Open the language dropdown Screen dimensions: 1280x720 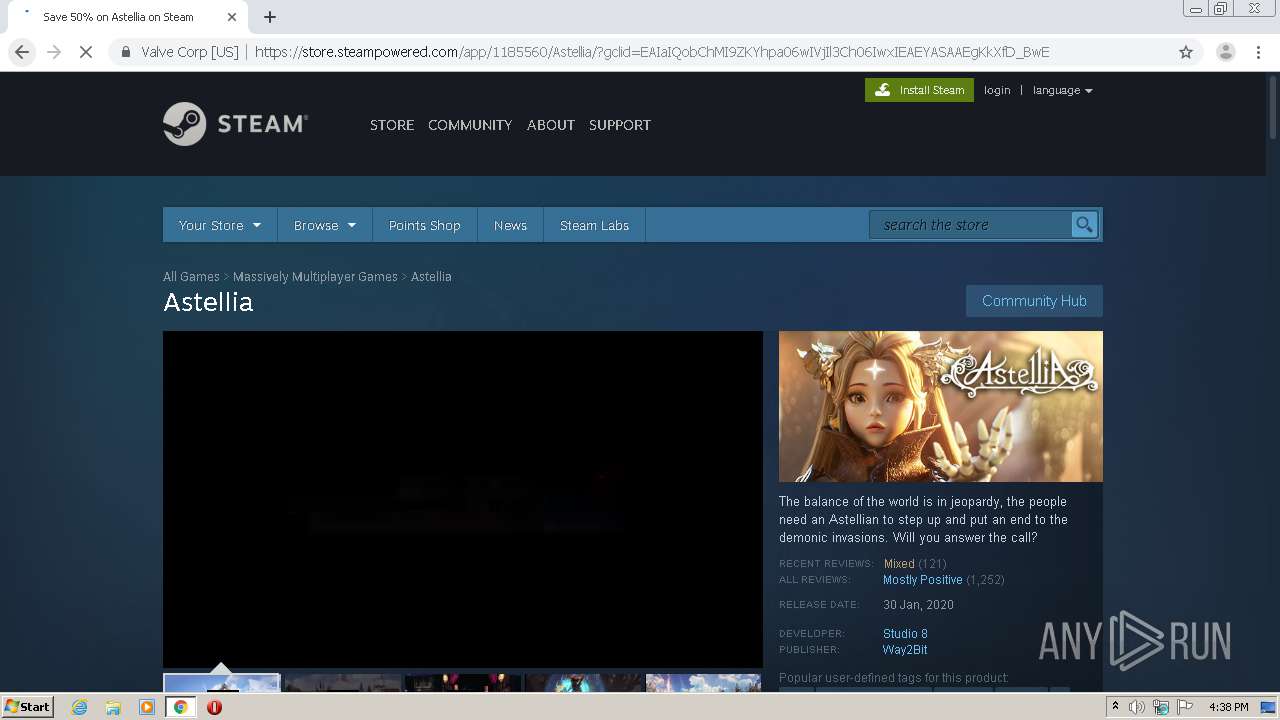[1062, 90]
